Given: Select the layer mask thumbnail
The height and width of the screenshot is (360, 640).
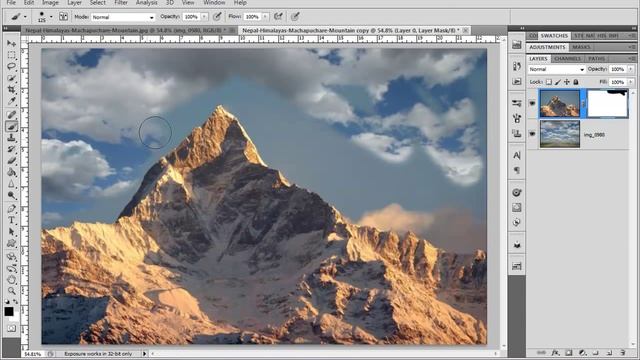Looking at the screenshot, I should pos(607,104).
